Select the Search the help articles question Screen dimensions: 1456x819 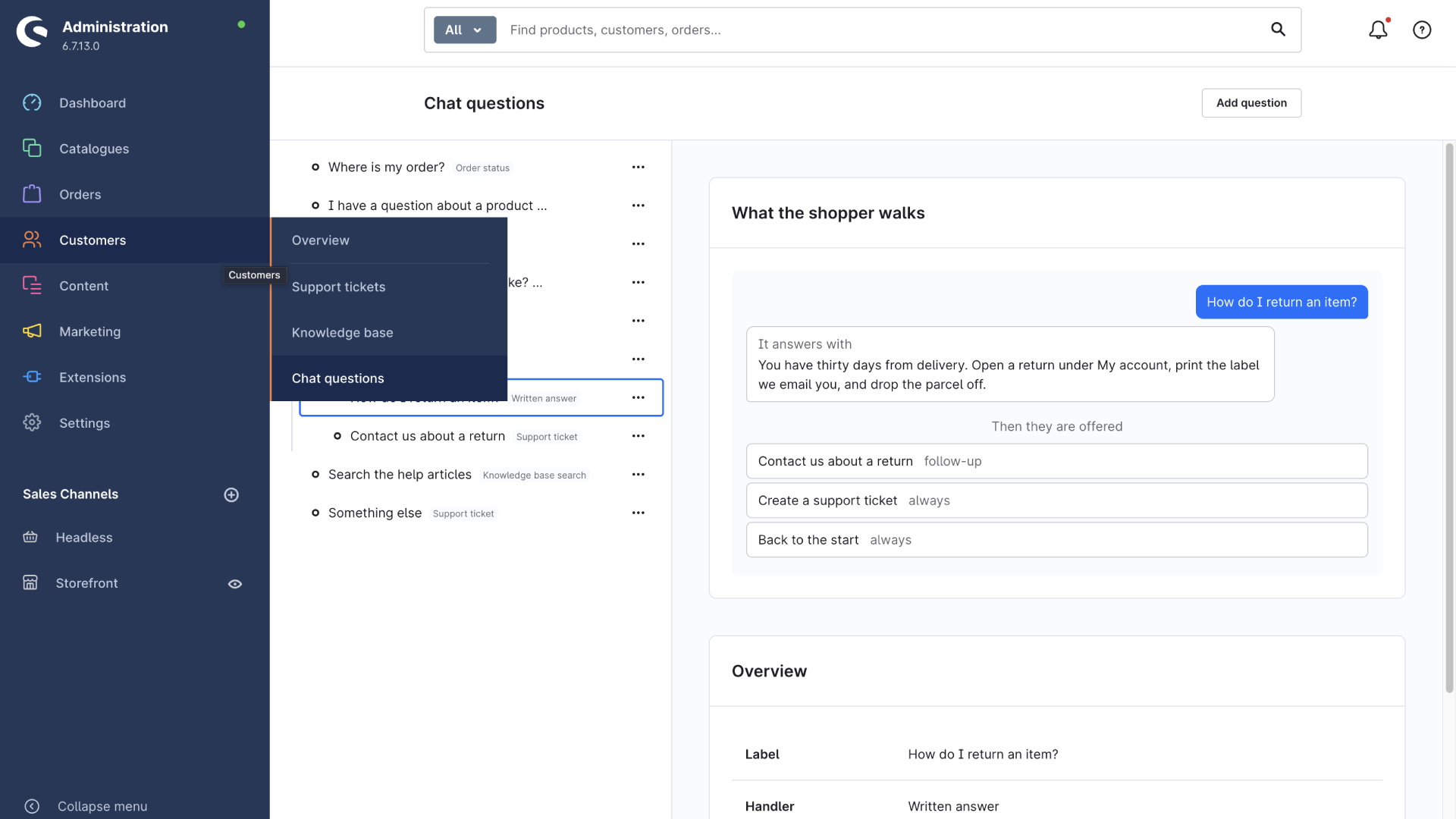tap(400, 475)
